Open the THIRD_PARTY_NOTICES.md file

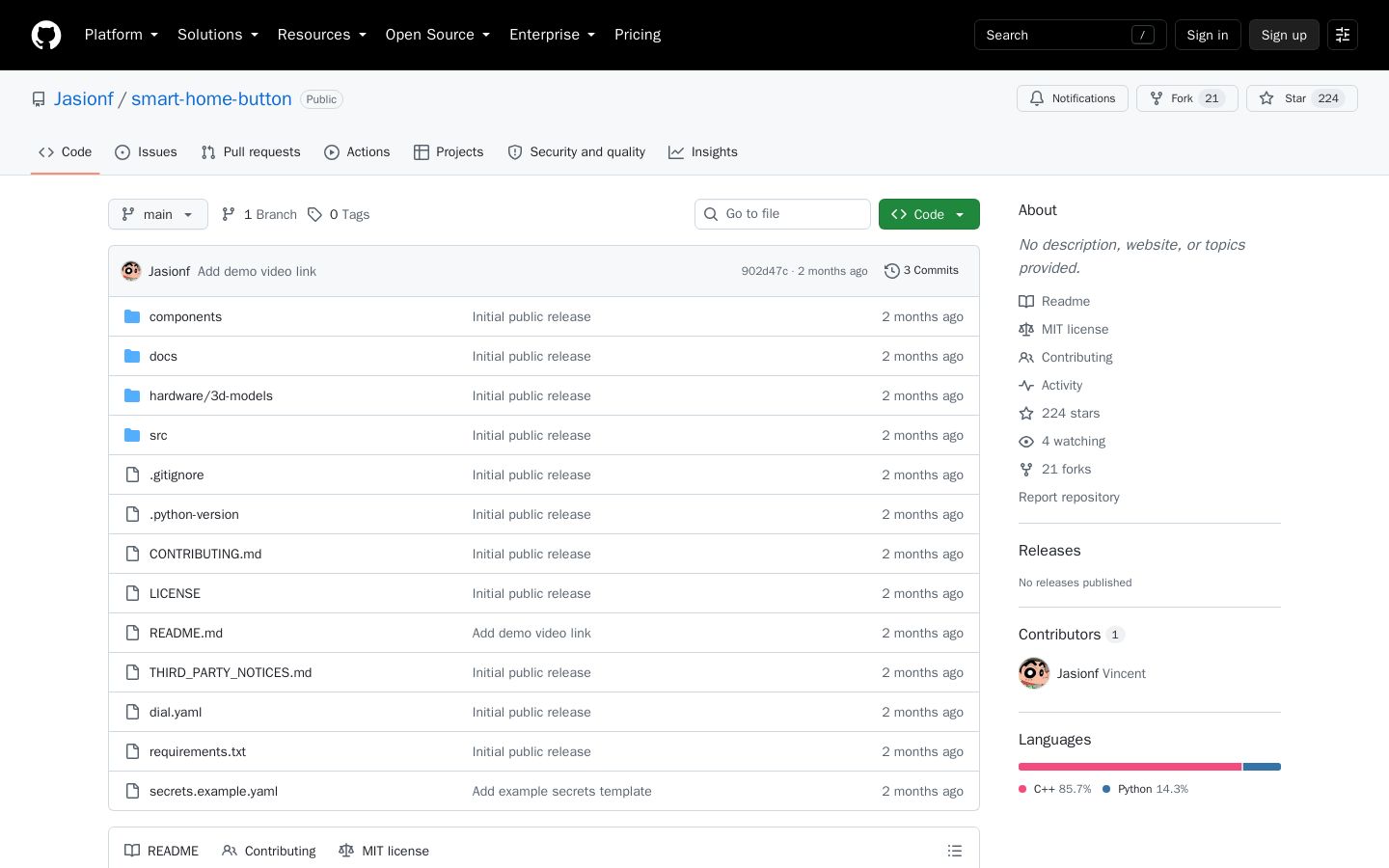231,672
